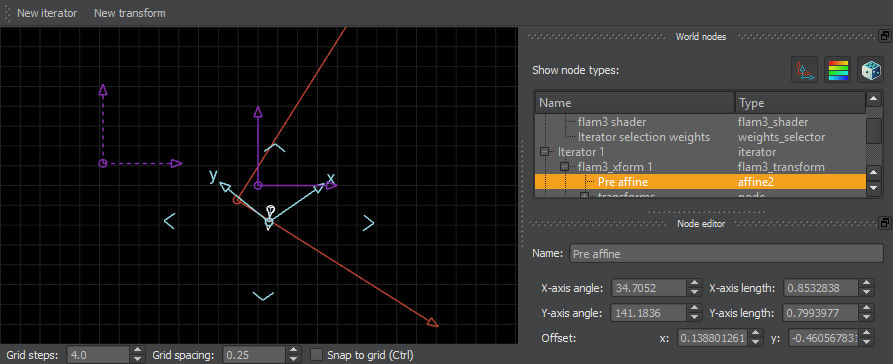Float the World nodes panel
Viewport: 893px width, 364px height.
click(884, 36)
